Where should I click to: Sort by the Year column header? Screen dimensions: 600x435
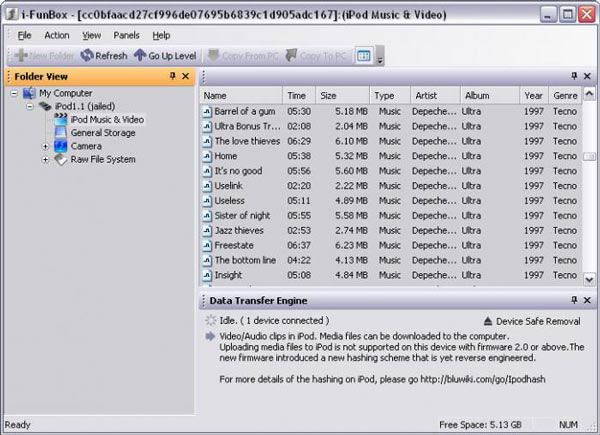click(x=534, y=95)
